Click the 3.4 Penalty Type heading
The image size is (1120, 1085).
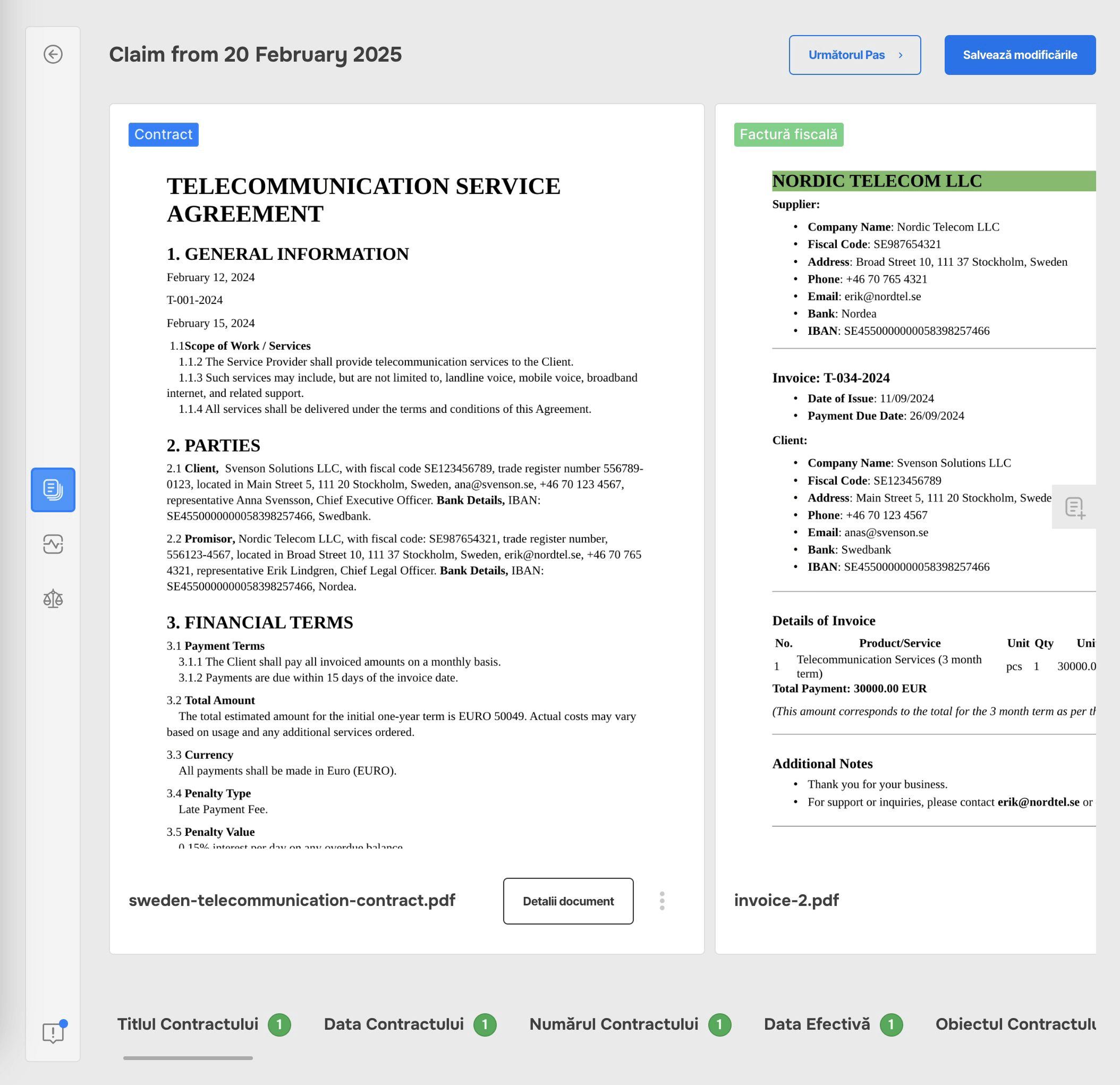(x=209, y=794)
